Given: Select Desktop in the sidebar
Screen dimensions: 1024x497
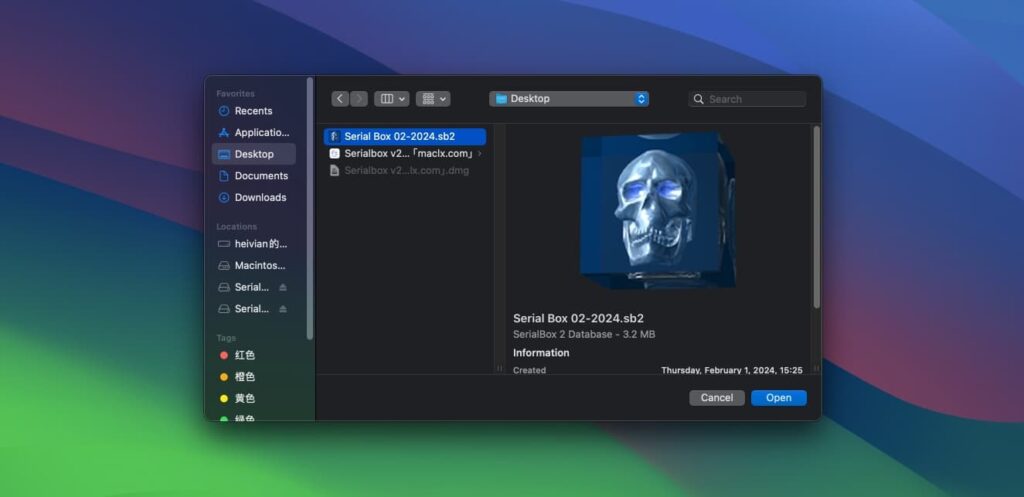Looking at the screenshot, I should point(253,154).
